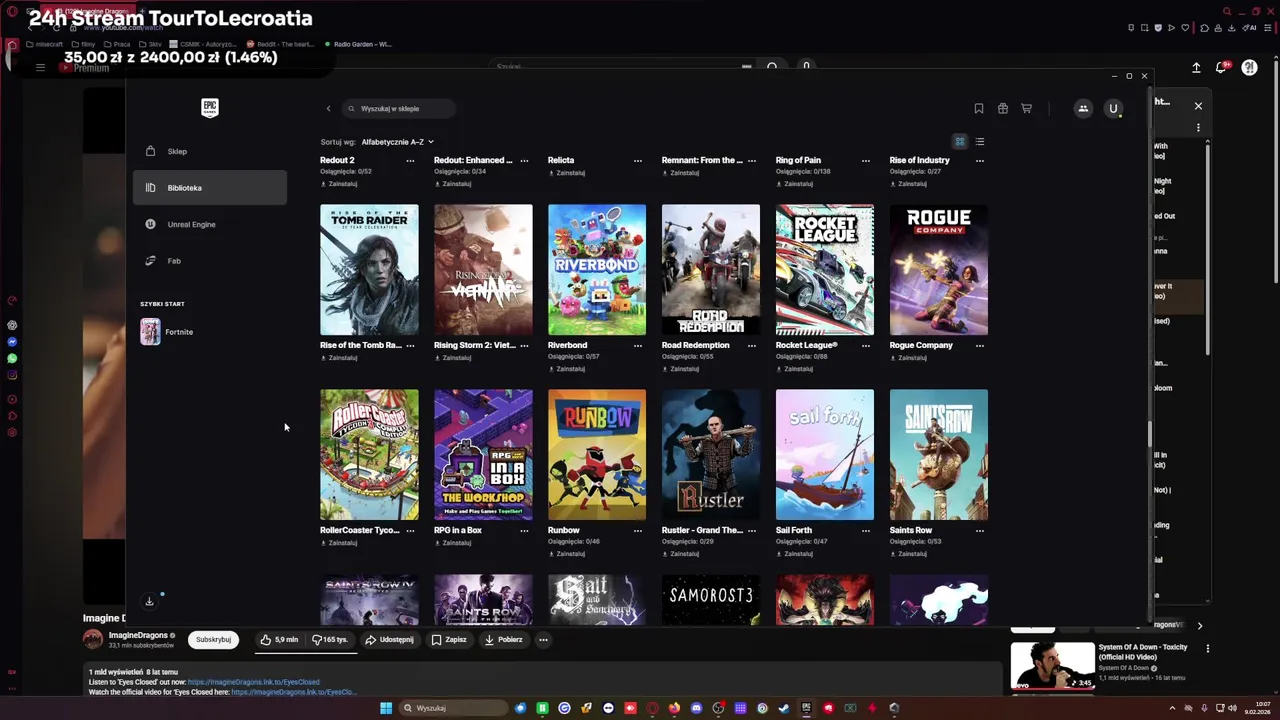Open Steam from the taskbar
Image resolution: width=1280 pixels, height=720 pixels.
[784, 708]
